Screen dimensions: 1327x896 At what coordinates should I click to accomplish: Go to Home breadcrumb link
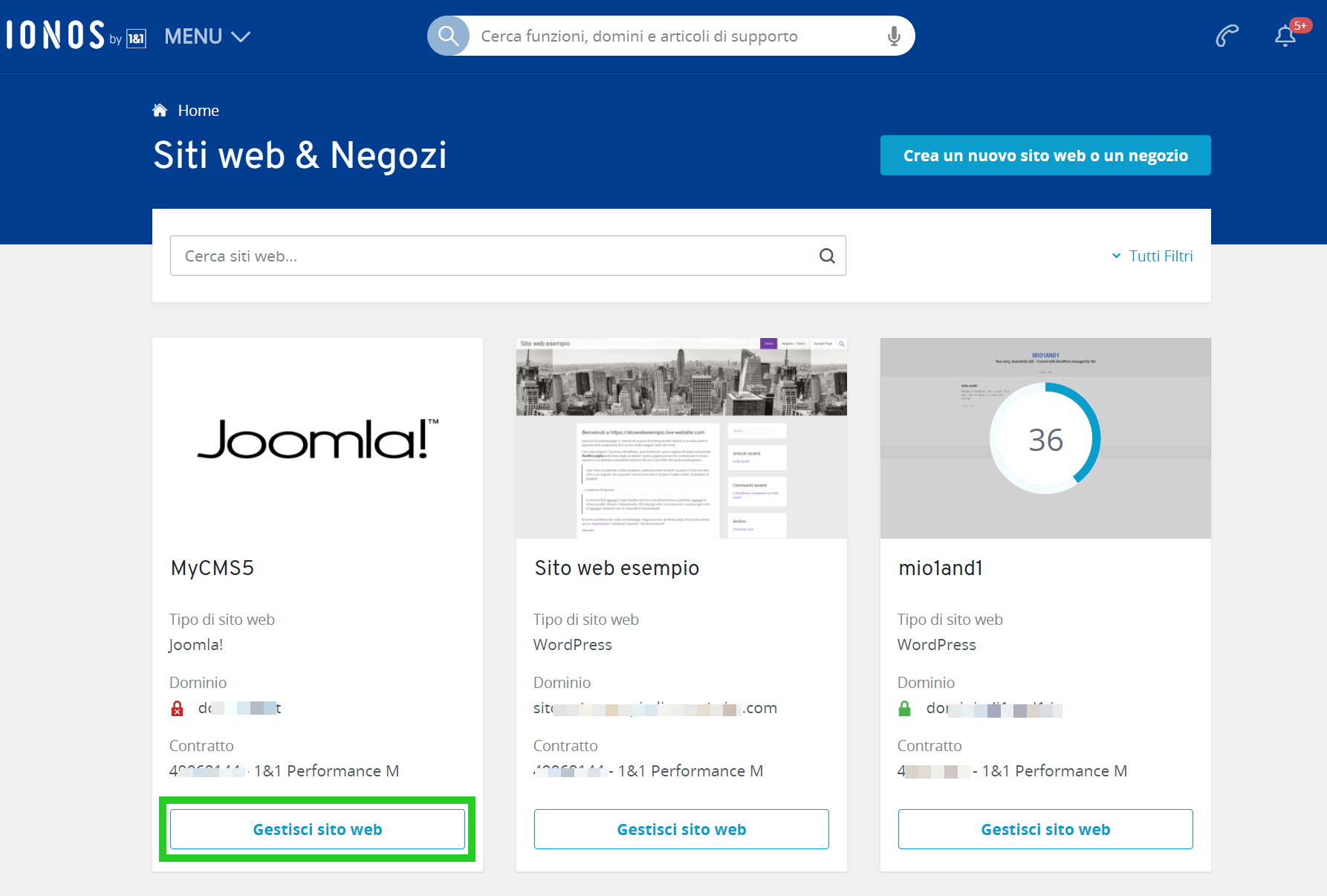coord(198,111)
